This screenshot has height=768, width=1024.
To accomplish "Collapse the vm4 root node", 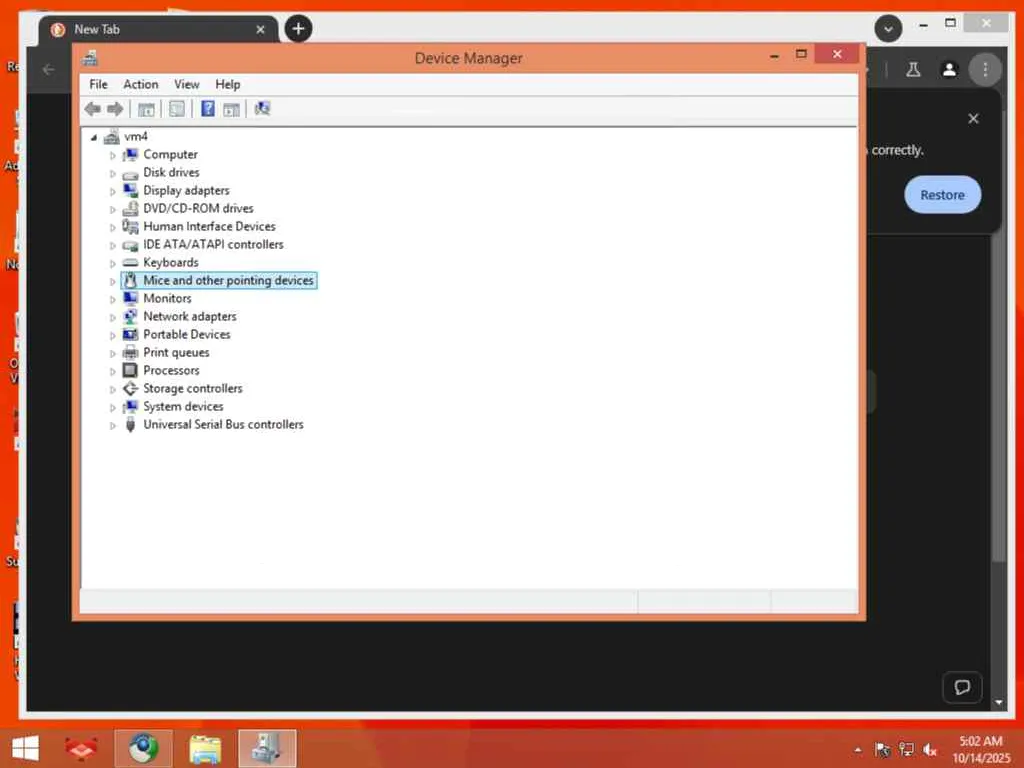I will (94, 137).
